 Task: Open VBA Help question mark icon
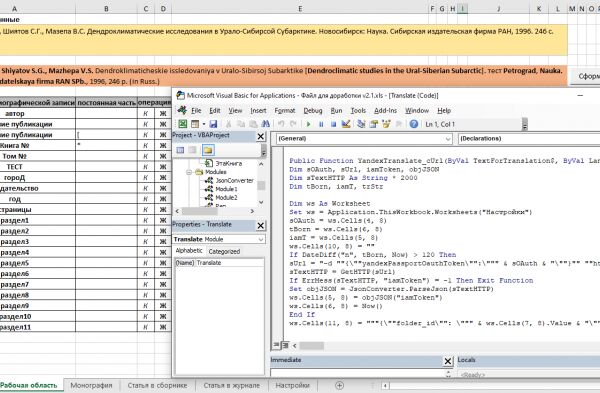pyautogui.click(x=414, y=124)
